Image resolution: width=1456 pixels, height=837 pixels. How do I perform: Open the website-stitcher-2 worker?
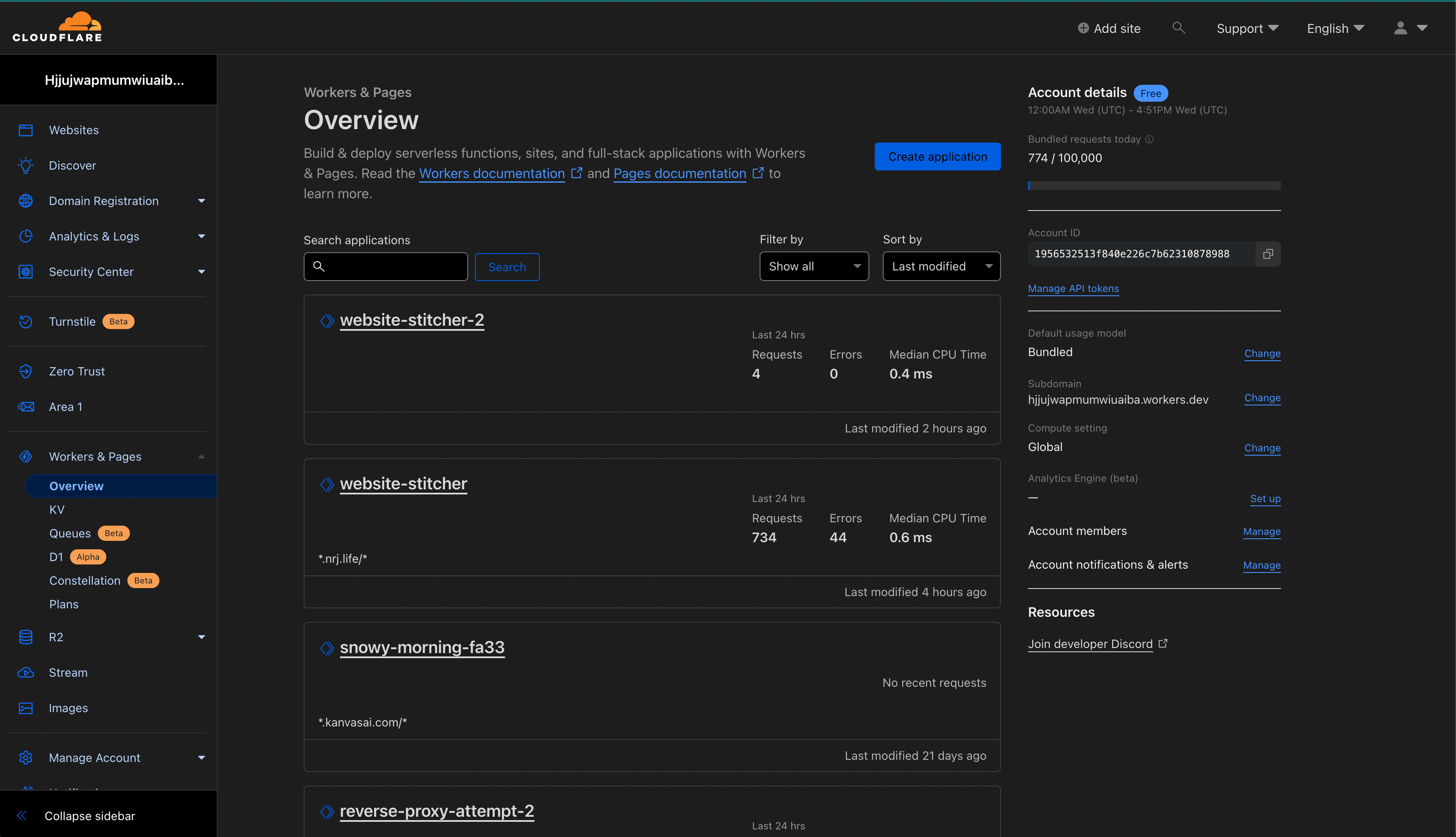[x=411, y=320]
